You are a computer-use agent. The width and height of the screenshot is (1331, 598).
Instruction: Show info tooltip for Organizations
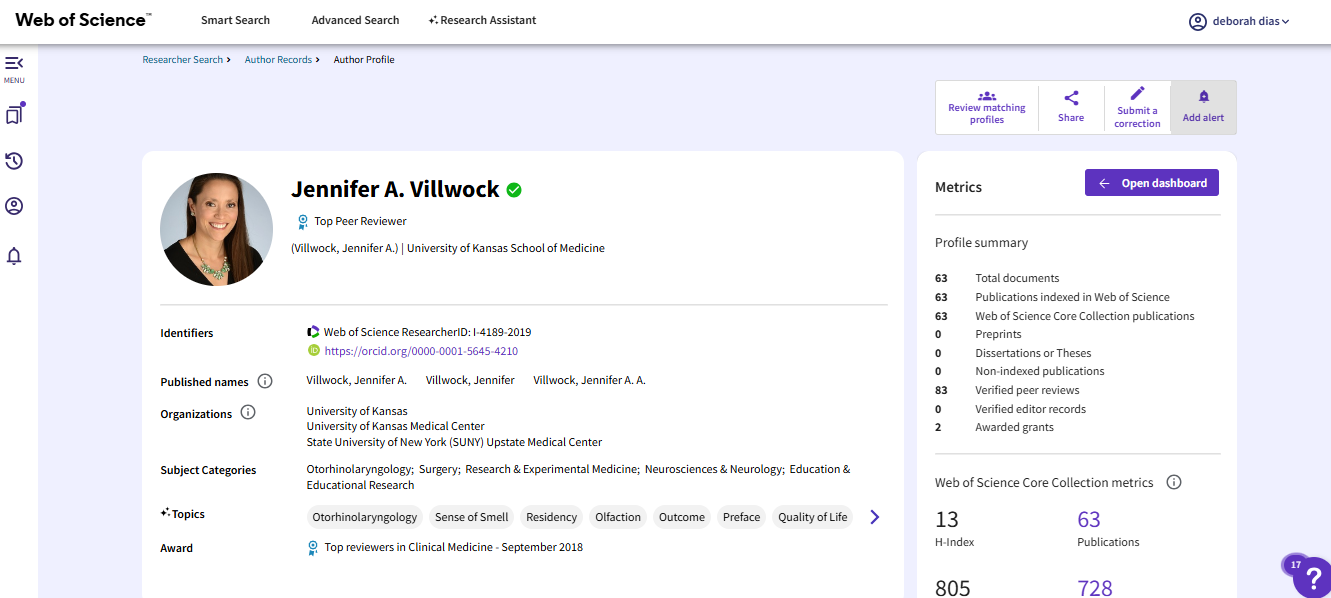pyautogui.click(x=248, y=411)
